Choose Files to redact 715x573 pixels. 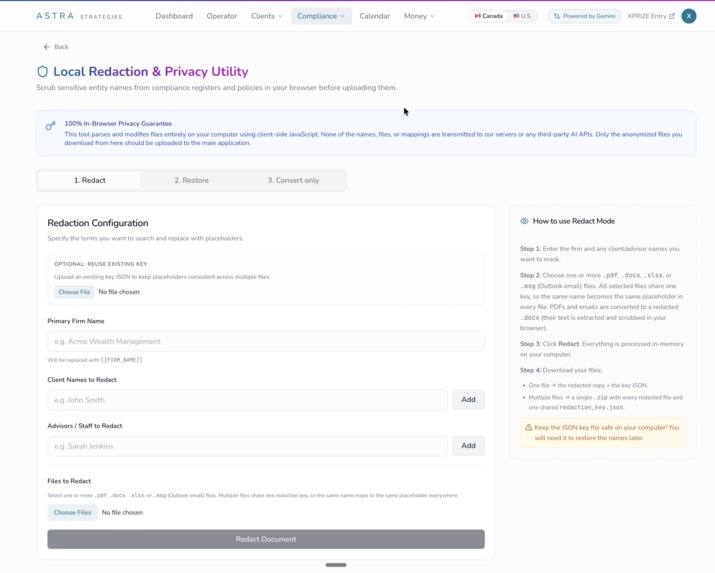click(72, 512)
